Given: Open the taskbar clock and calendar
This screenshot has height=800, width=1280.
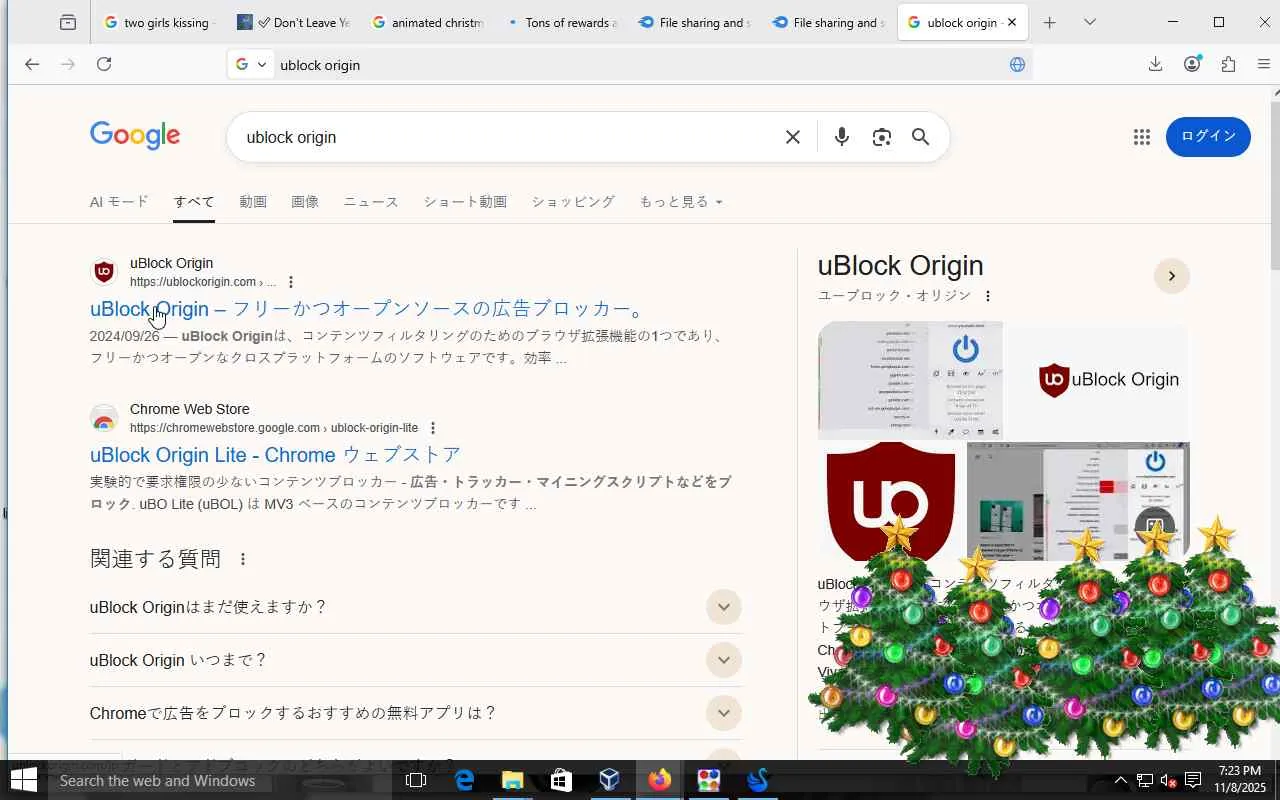Looking at the screenshot, I should pyautogui.click(x=1240, y=780).
